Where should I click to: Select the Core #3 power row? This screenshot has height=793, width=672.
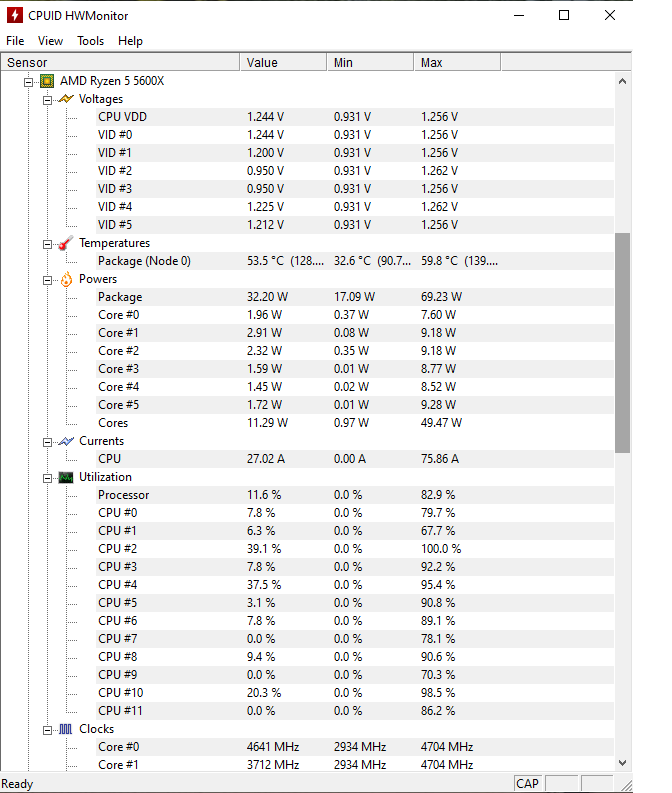tap(355, 369)
